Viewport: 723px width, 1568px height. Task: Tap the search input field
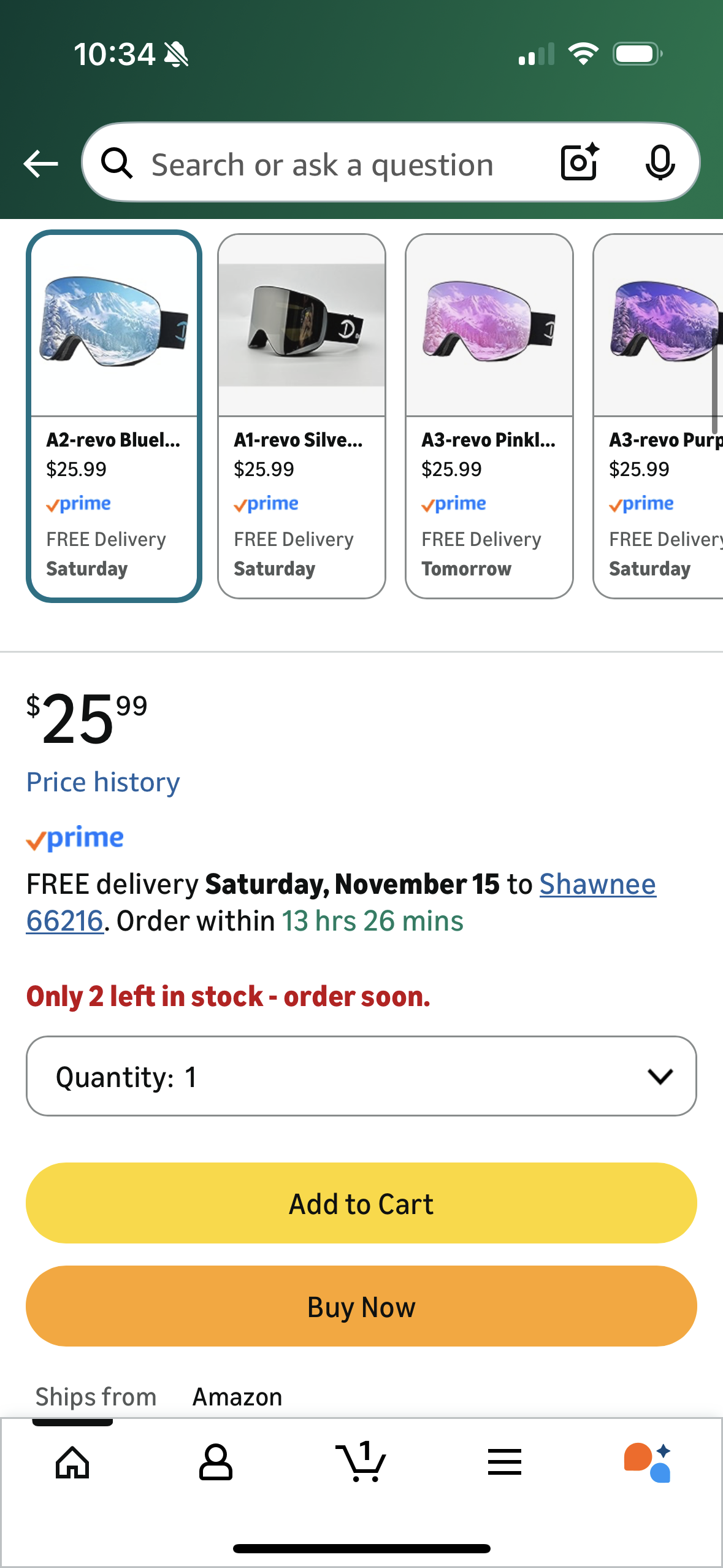click(x=343, y=164)
